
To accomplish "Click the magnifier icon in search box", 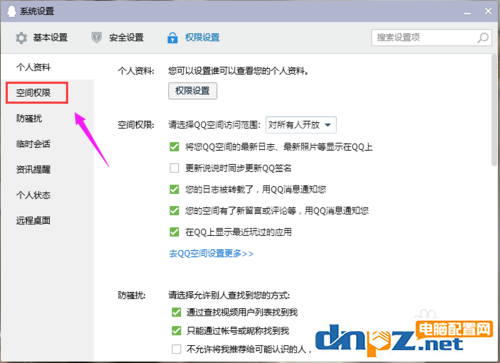I will tap(483, 38).
